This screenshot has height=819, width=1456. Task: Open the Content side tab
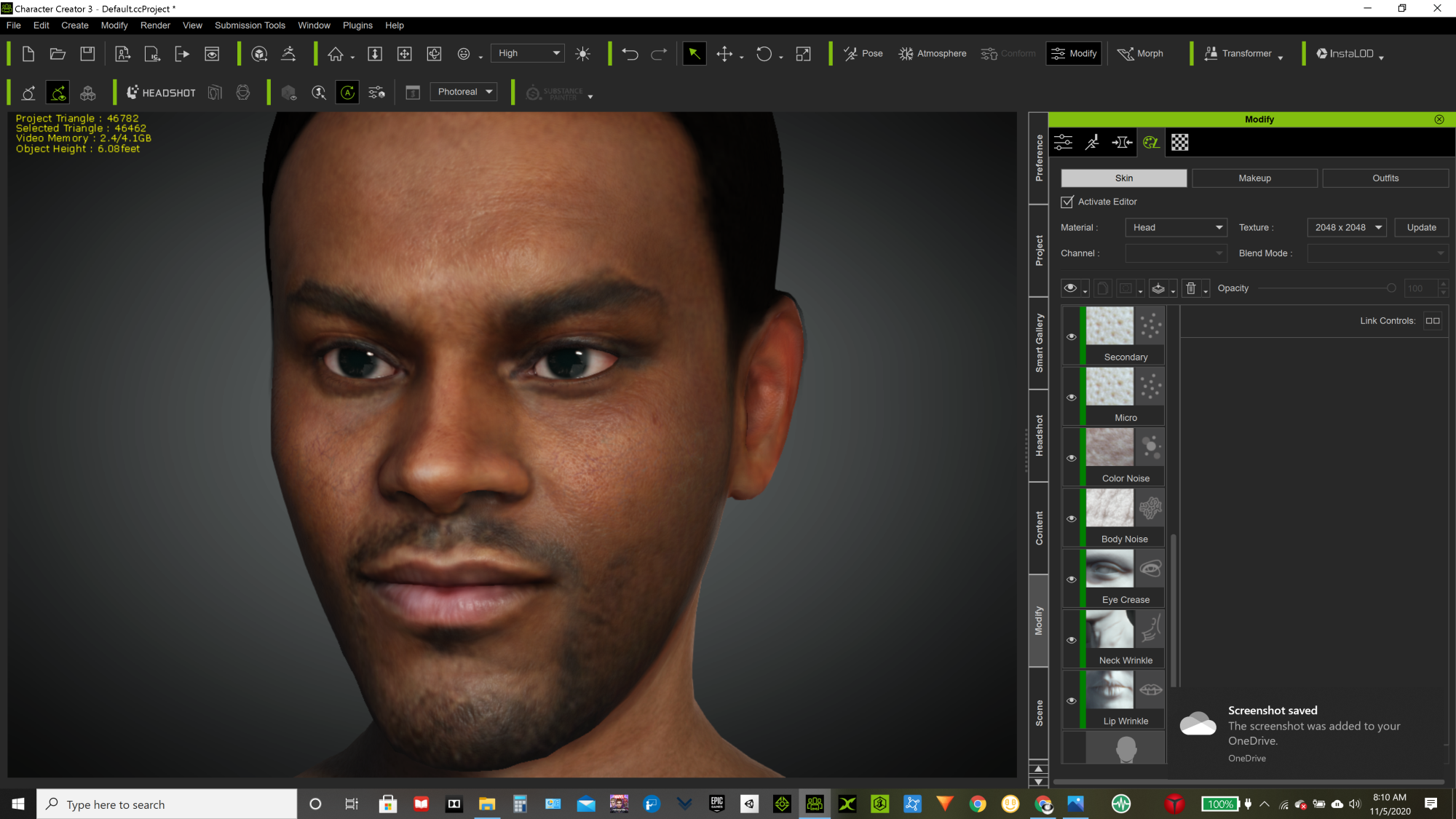click(x=1038, y=528)
